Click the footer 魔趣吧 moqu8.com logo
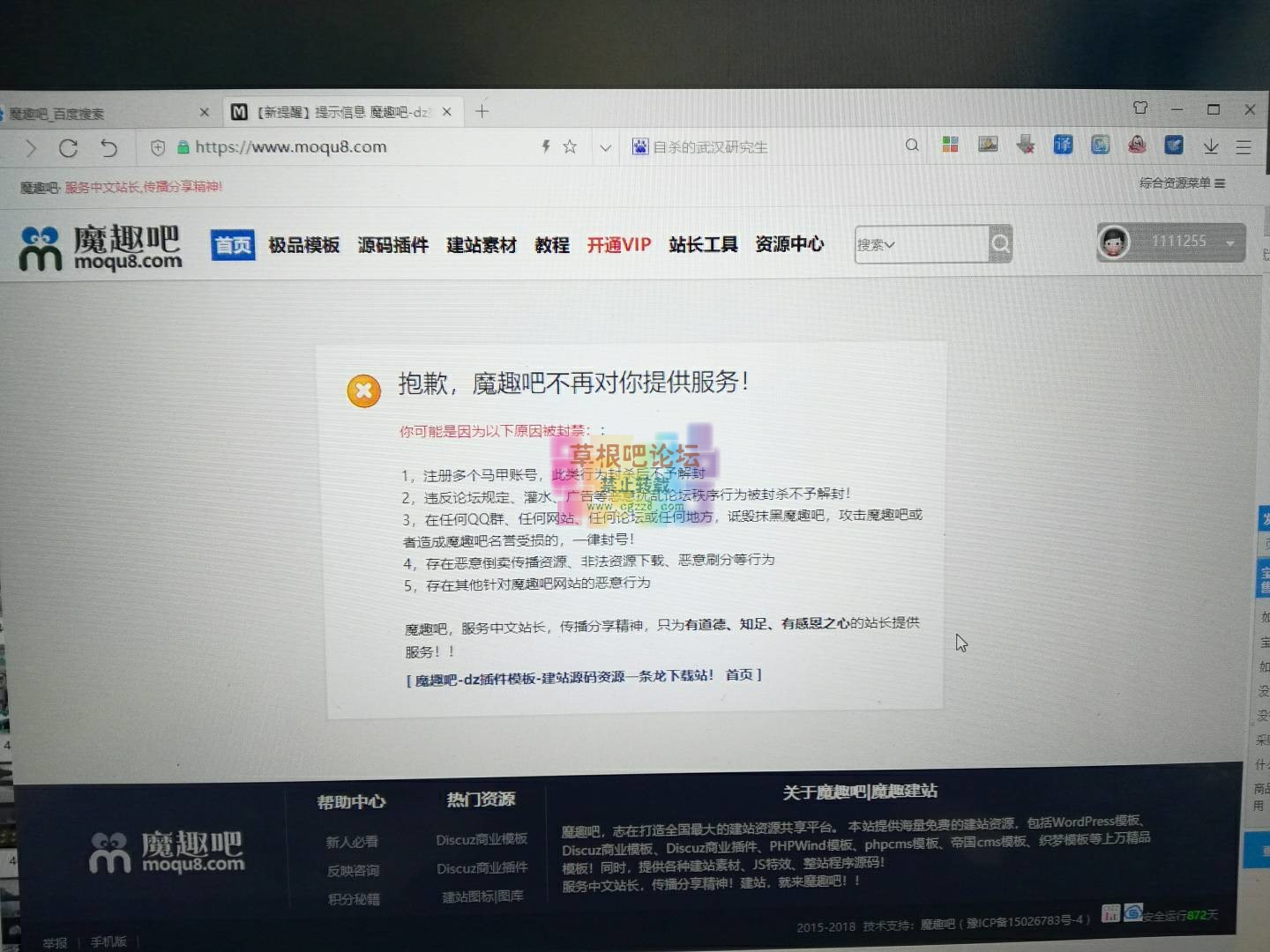The image size is (1270, 952). click(x=167, y=852)
